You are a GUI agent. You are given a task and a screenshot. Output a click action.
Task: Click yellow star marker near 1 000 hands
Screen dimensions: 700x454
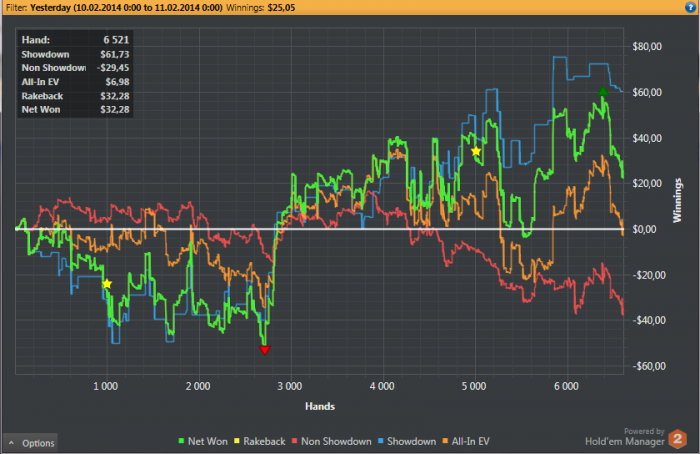click(107, 284)
